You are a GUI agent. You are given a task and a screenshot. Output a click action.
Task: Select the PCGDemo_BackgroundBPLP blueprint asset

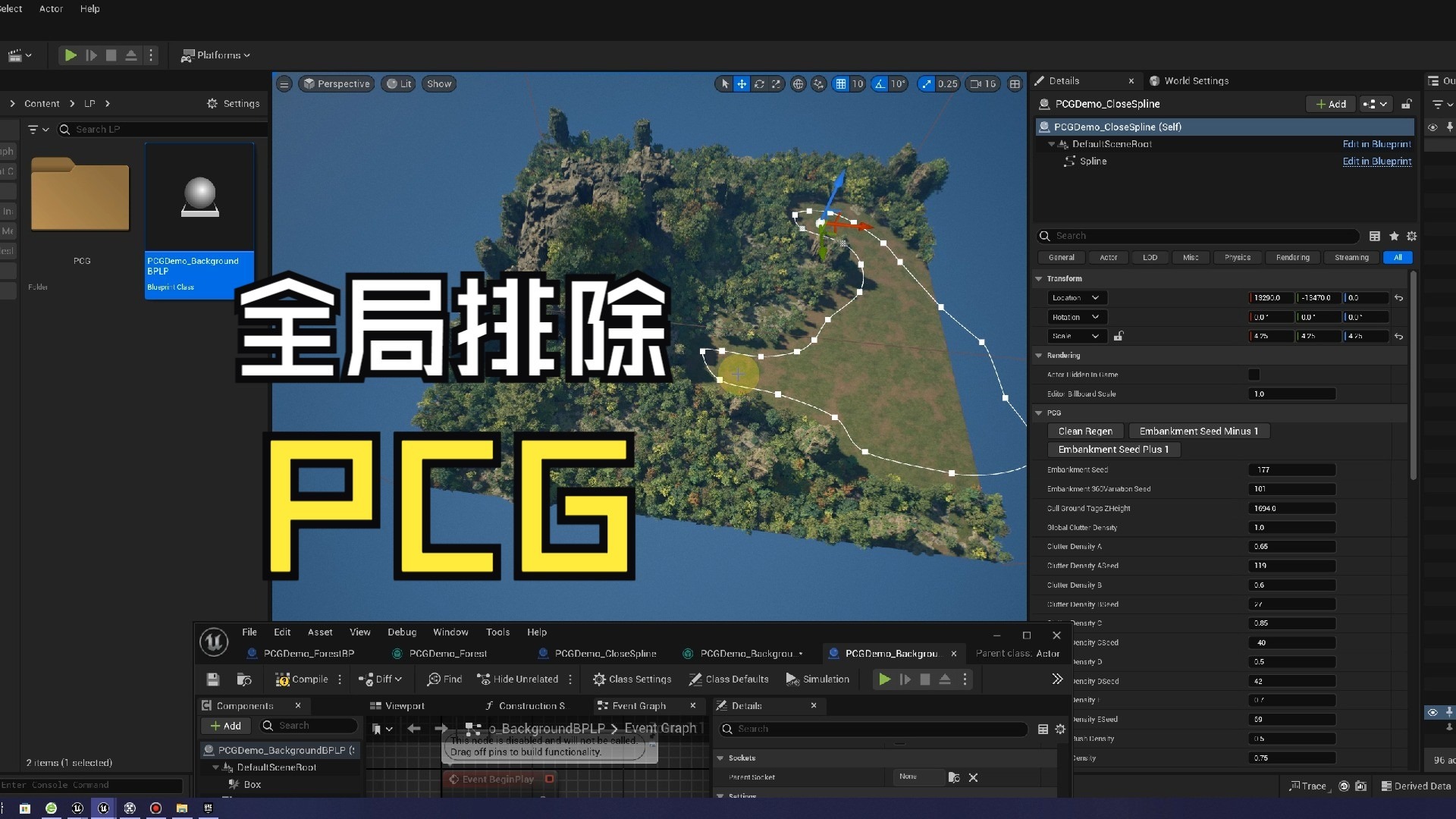coord(199,220)
